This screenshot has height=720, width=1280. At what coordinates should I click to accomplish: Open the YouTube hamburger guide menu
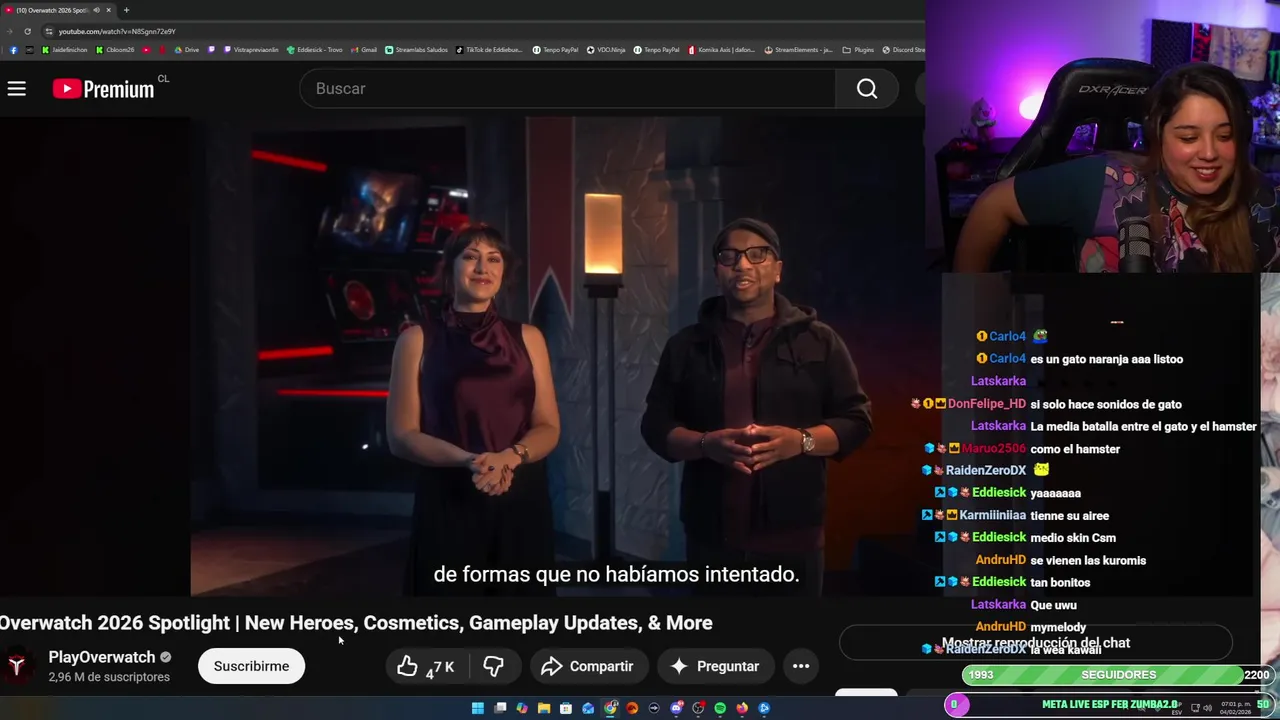click(16, 89)
